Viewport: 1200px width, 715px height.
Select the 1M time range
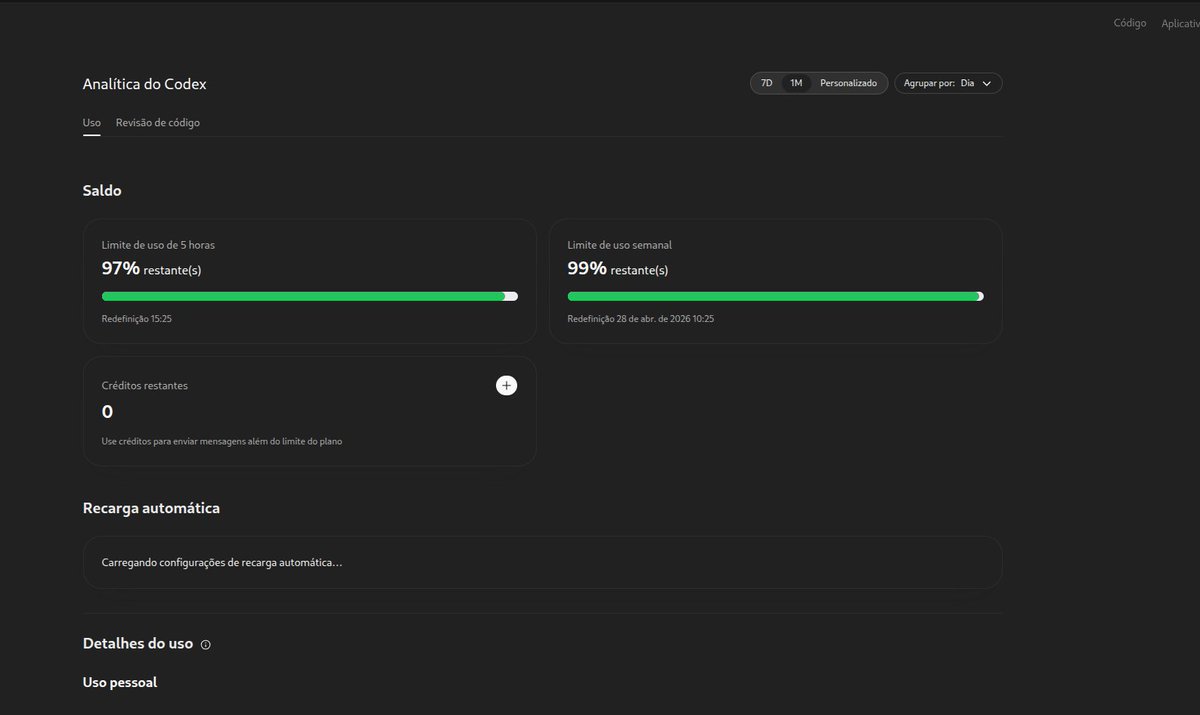pyautogui.click(x=796, y=83)
